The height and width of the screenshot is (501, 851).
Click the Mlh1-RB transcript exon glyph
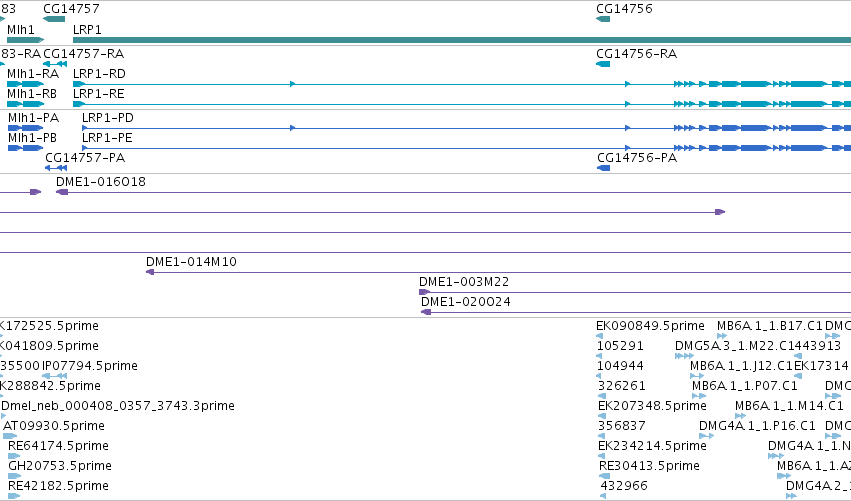click(x=25, y=104)
